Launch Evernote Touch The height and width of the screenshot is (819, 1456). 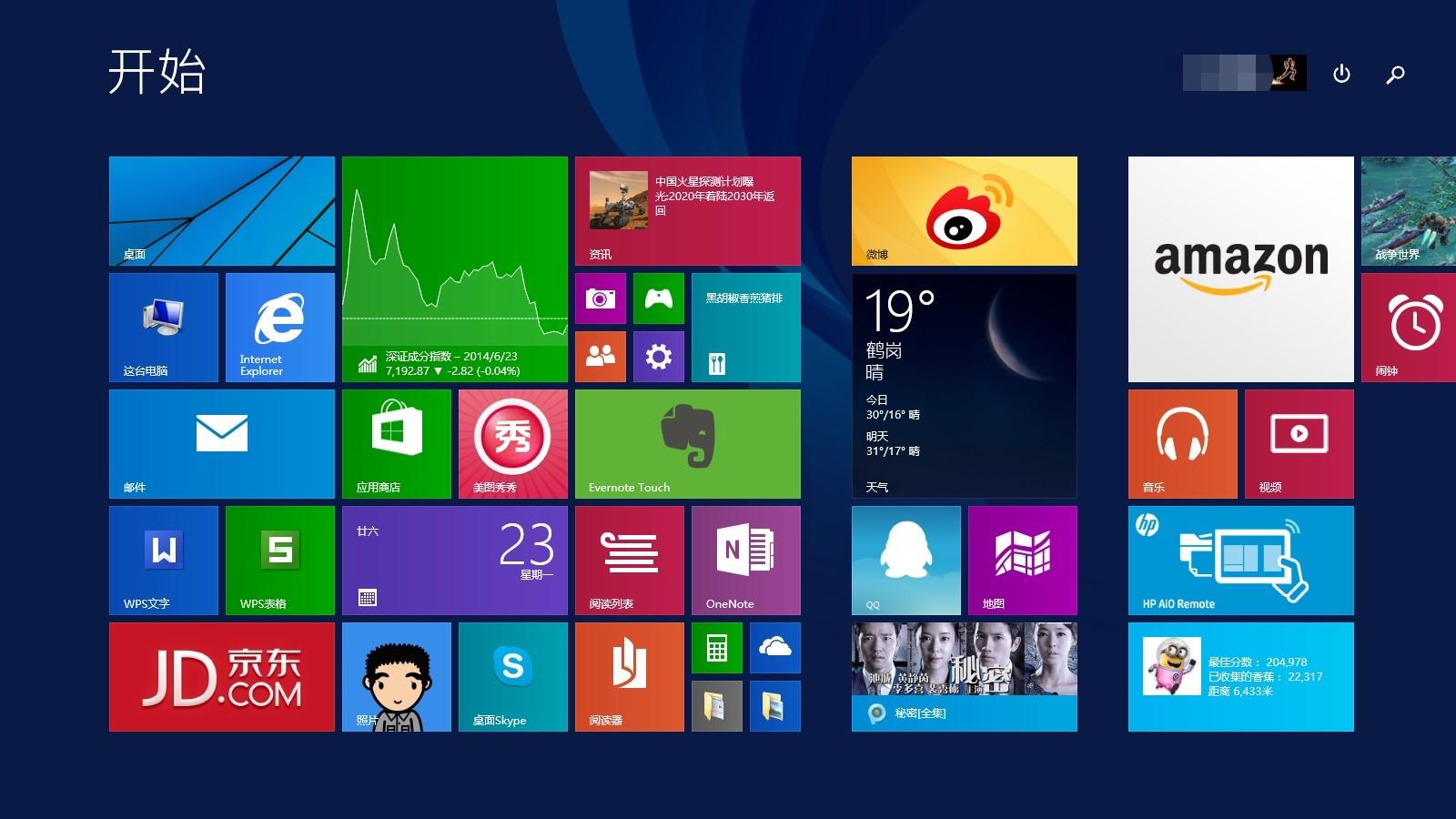coord(687,443)
